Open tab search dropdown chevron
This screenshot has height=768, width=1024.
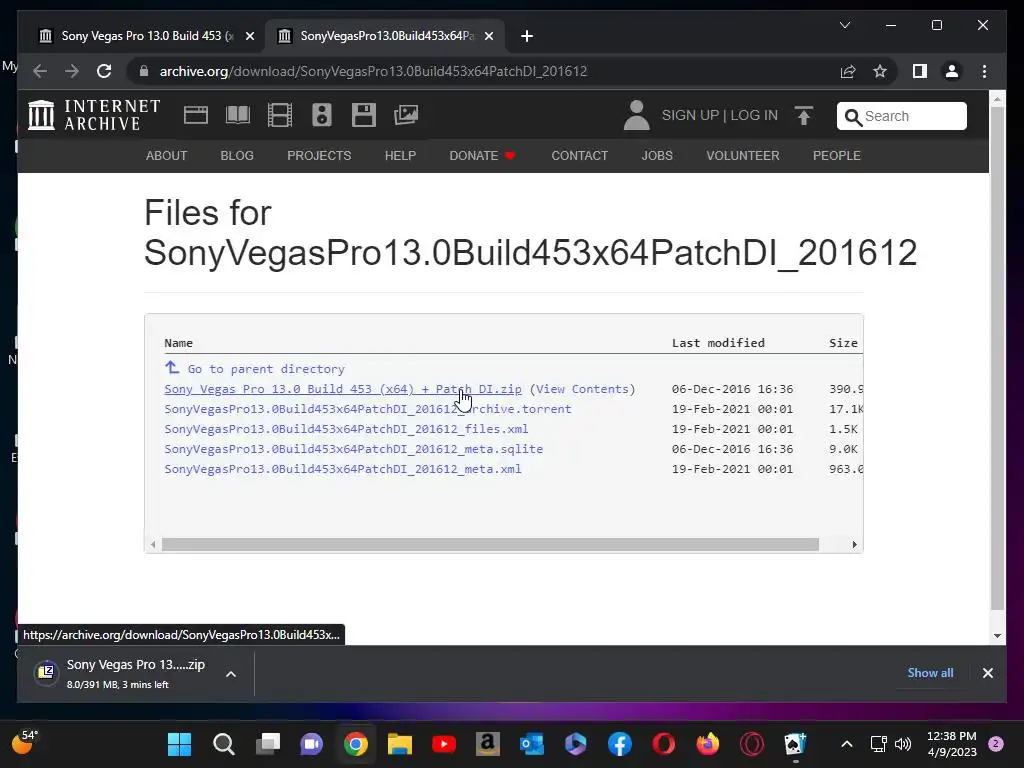pyautogui.click(x=844, y=25)
